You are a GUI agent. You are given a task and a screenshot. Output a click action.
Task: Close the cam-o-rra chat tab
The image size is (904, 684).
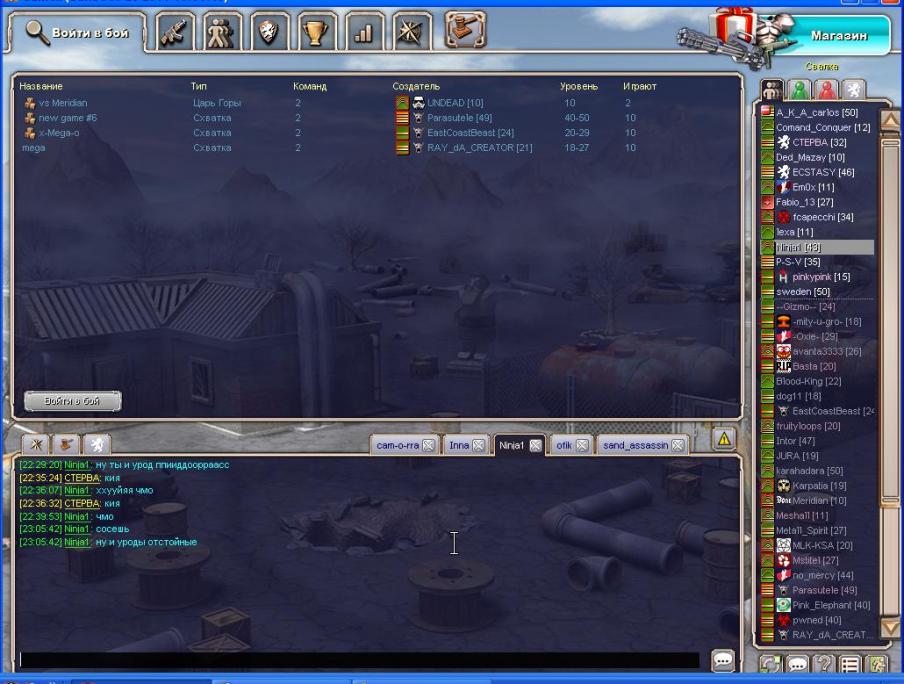coord(429,446)
